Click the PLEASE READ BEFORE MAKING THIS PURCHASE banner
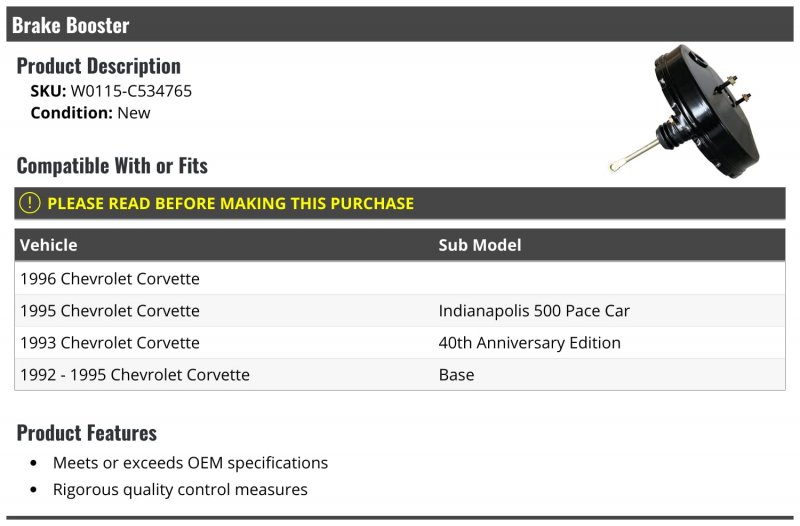800x526 pixels. coord(400,203)
